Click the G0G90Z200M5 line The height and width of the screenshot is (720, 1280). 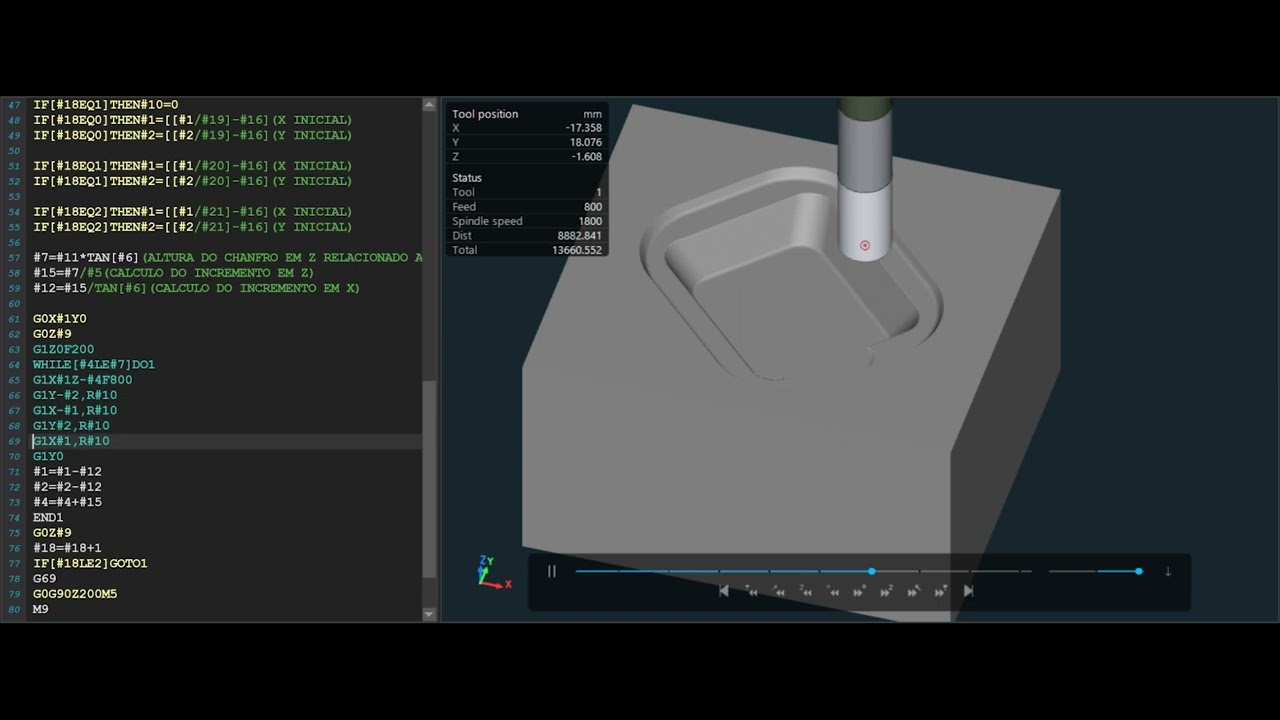75,594
